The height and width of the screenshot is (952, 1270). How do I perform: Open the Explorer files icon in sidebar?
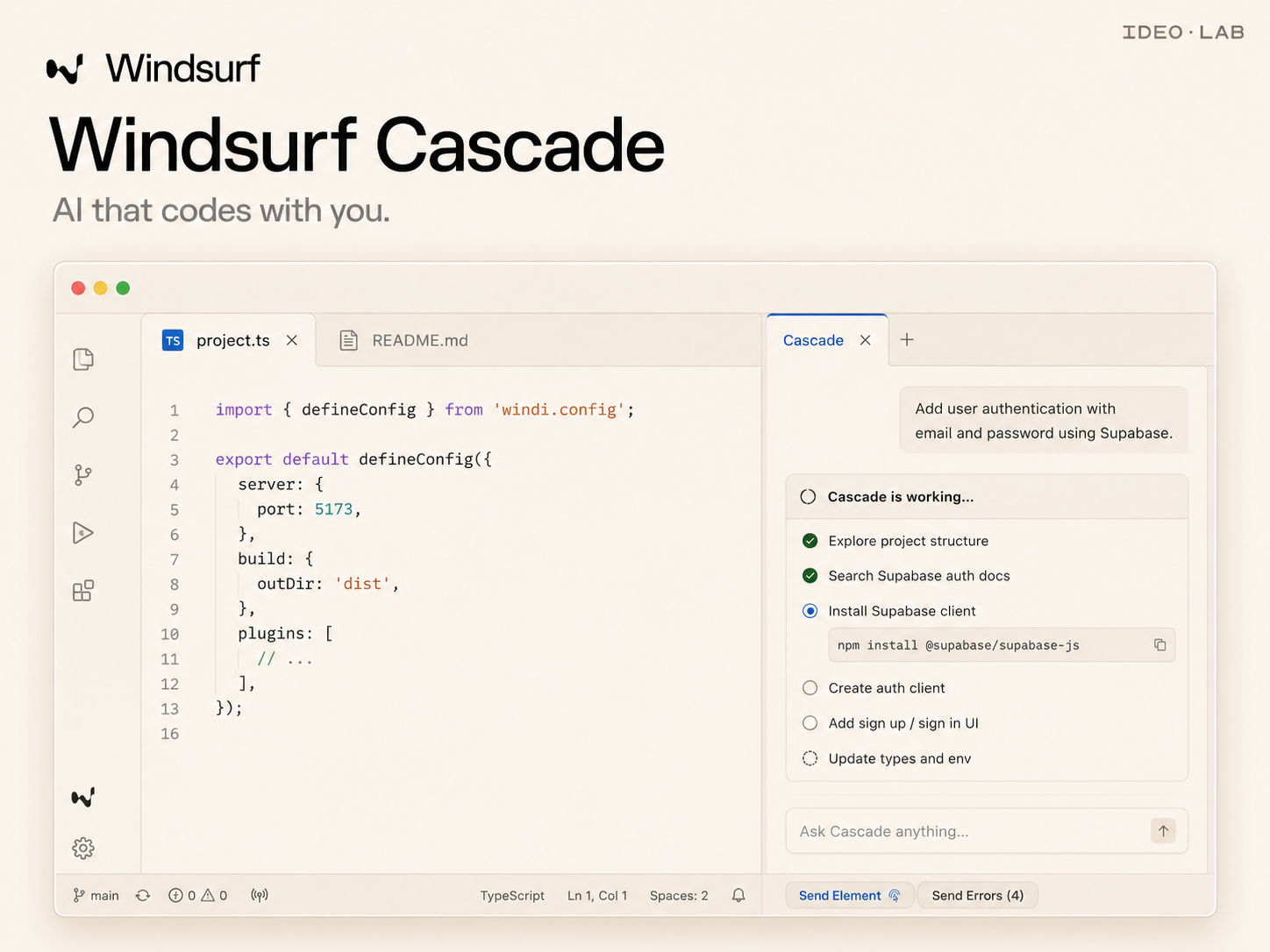click(83, 359)
